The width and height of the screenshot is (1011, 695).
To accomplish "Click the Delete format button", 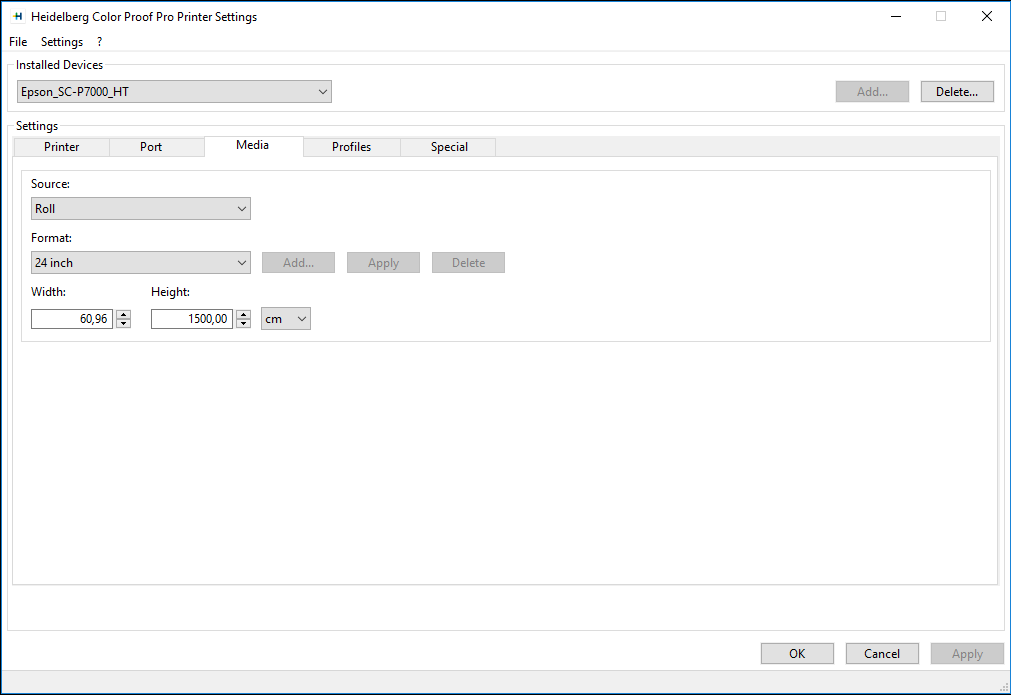I will (x=468, y=263).
